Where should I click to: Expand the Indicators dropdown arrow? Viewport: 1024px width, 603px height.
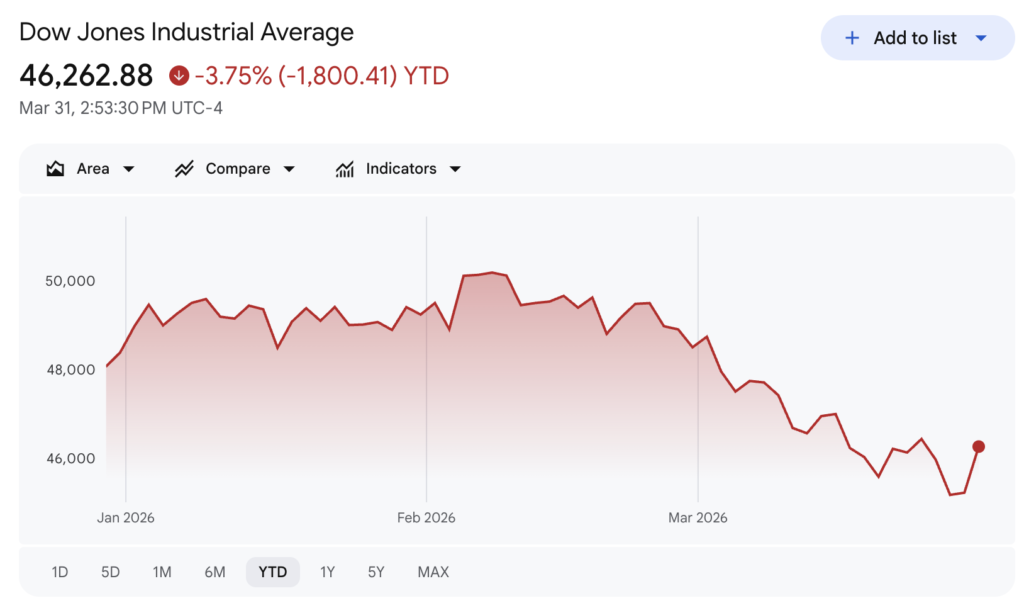[455, 169]
